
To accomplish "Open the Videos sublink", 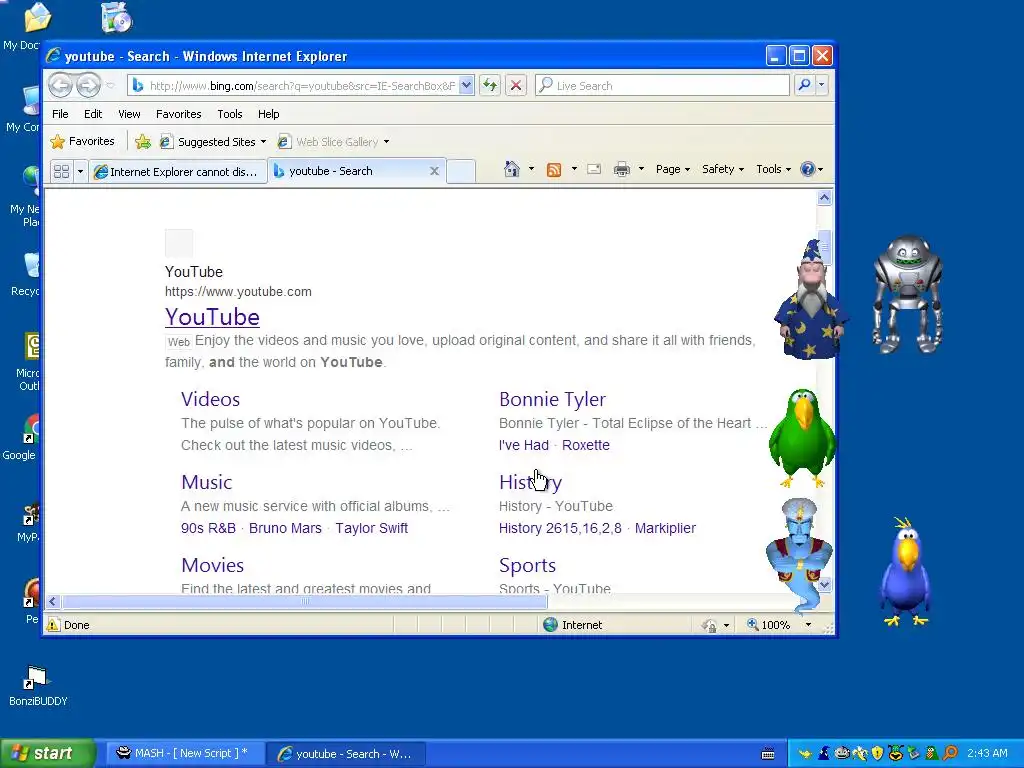I will 210,399.
